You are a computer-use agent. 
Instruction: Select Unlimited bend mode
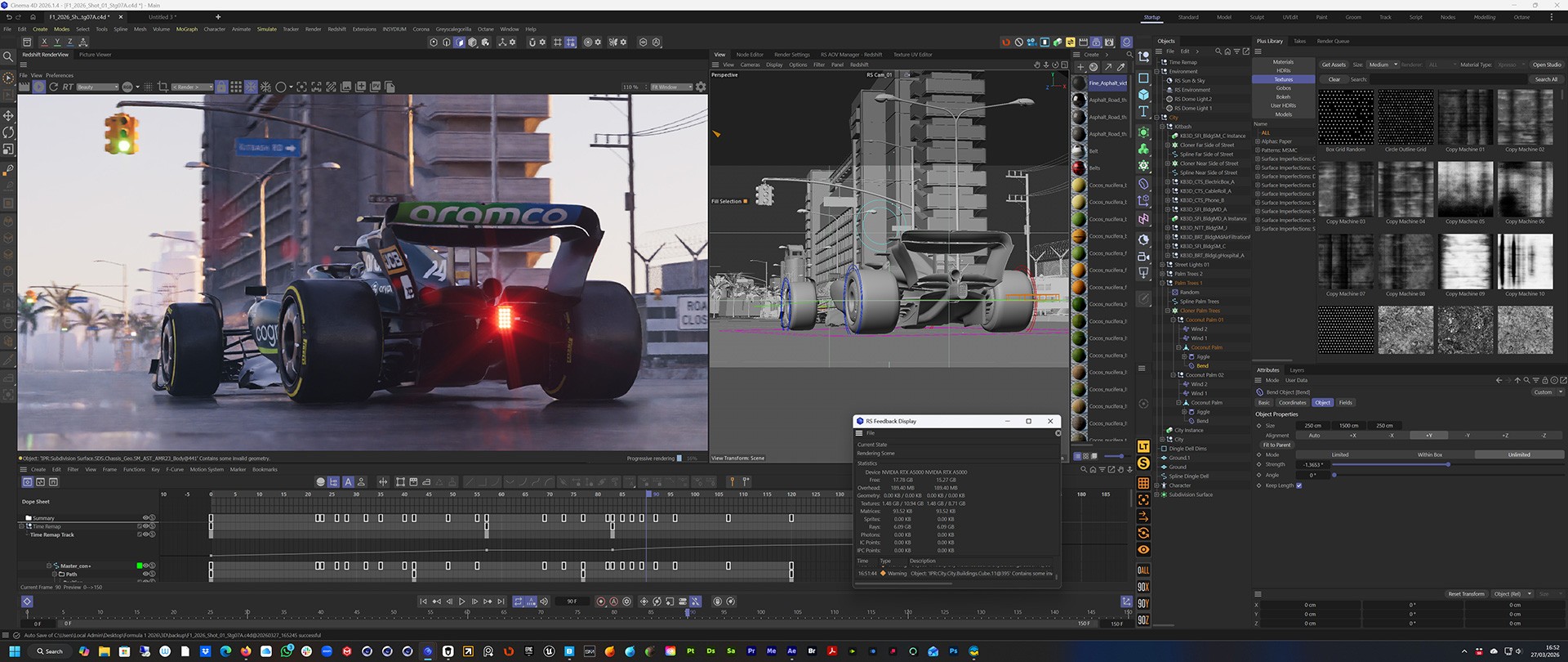pos(1518,454)
